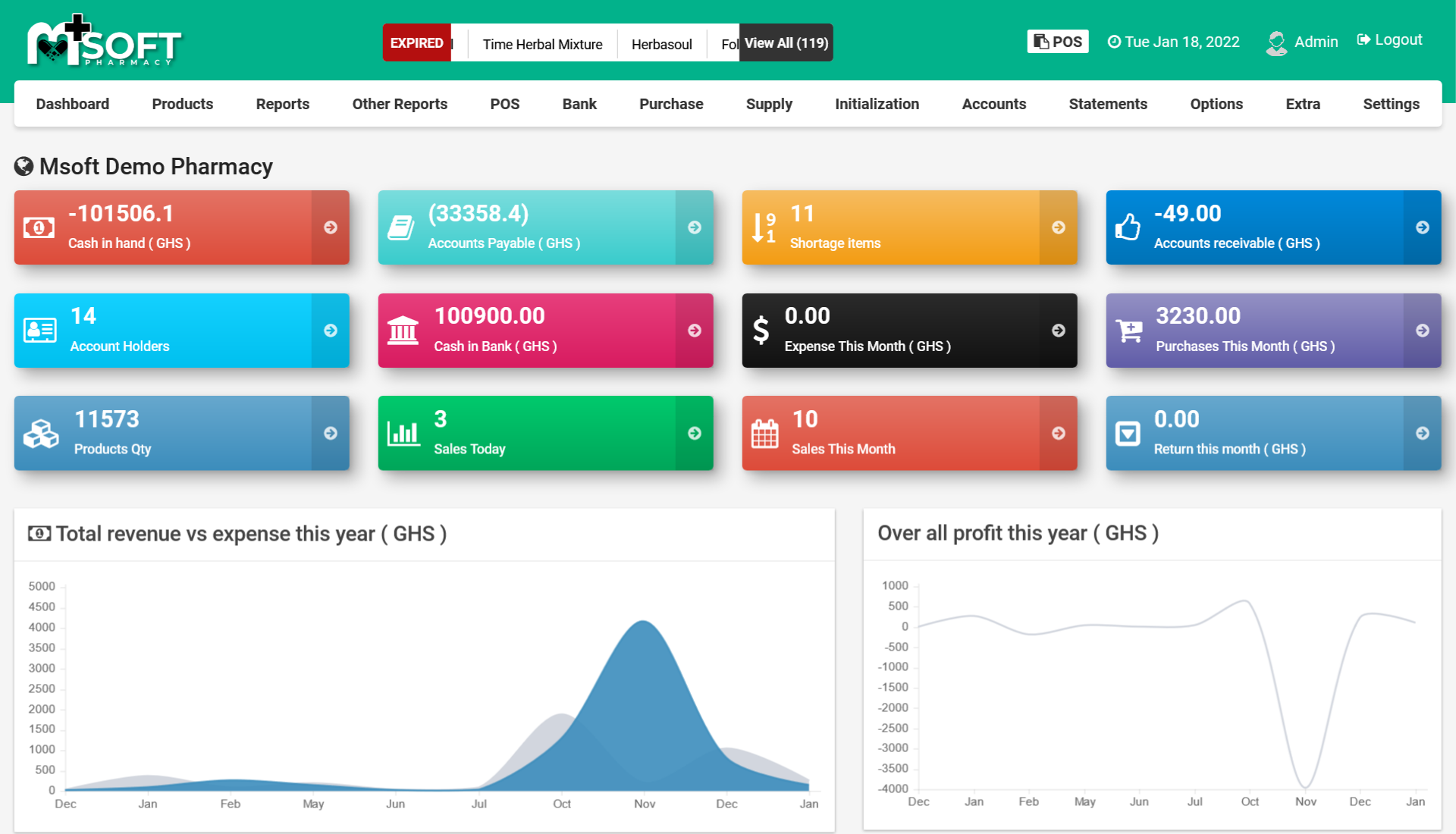Click View All (119) expired items
Screen dimensions: 1456x834
click(x=786, y=43)
